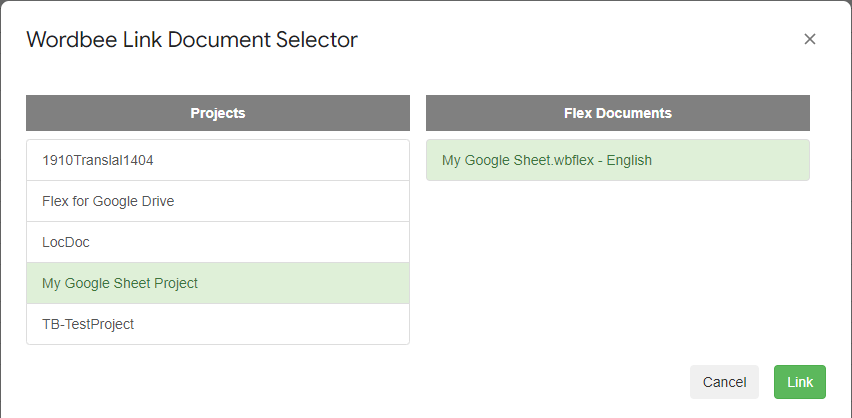Dismiss the dialog using the X icon

[x=810, y=39]
